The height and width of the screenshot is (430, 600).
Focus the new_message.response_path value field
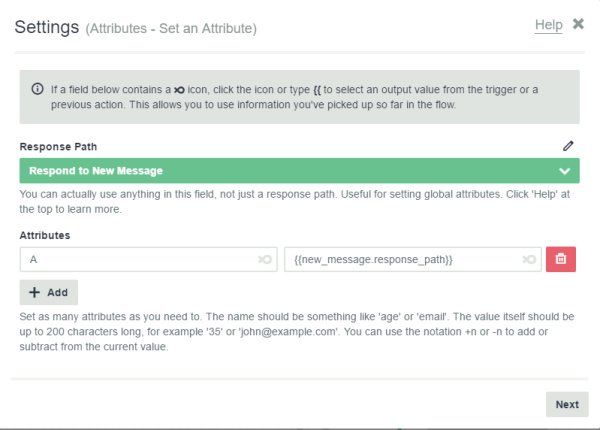412,259
